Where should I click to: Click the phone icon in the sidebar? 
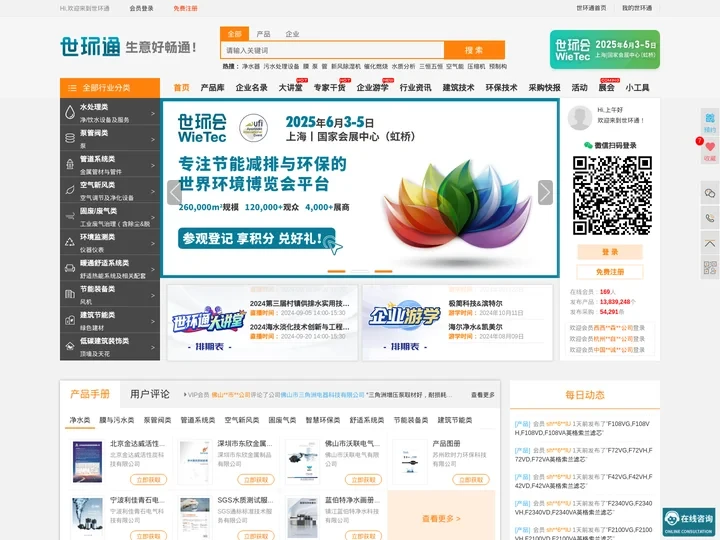point(710,218)
